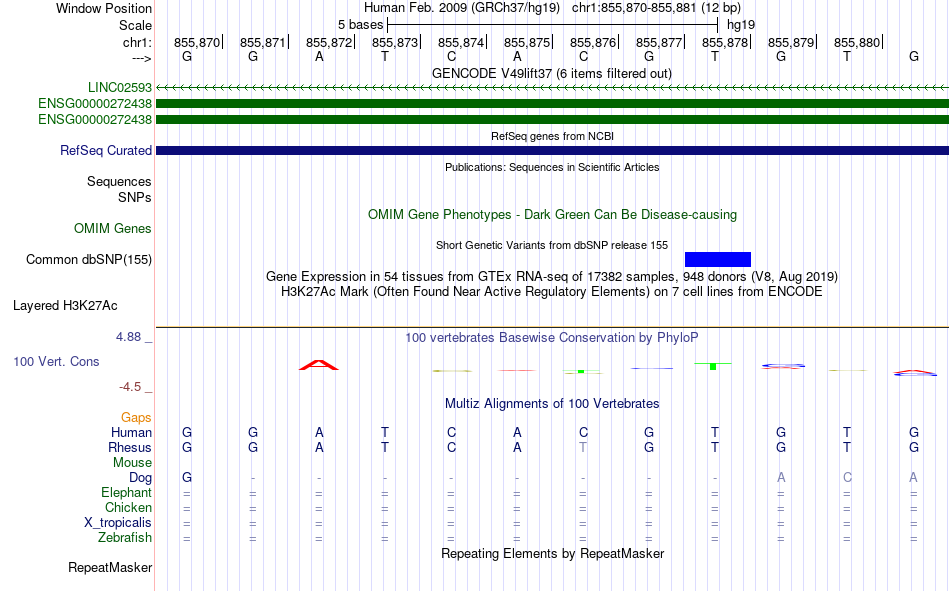Click the SNPs track label
950x591 pixels.
(135, 198)
